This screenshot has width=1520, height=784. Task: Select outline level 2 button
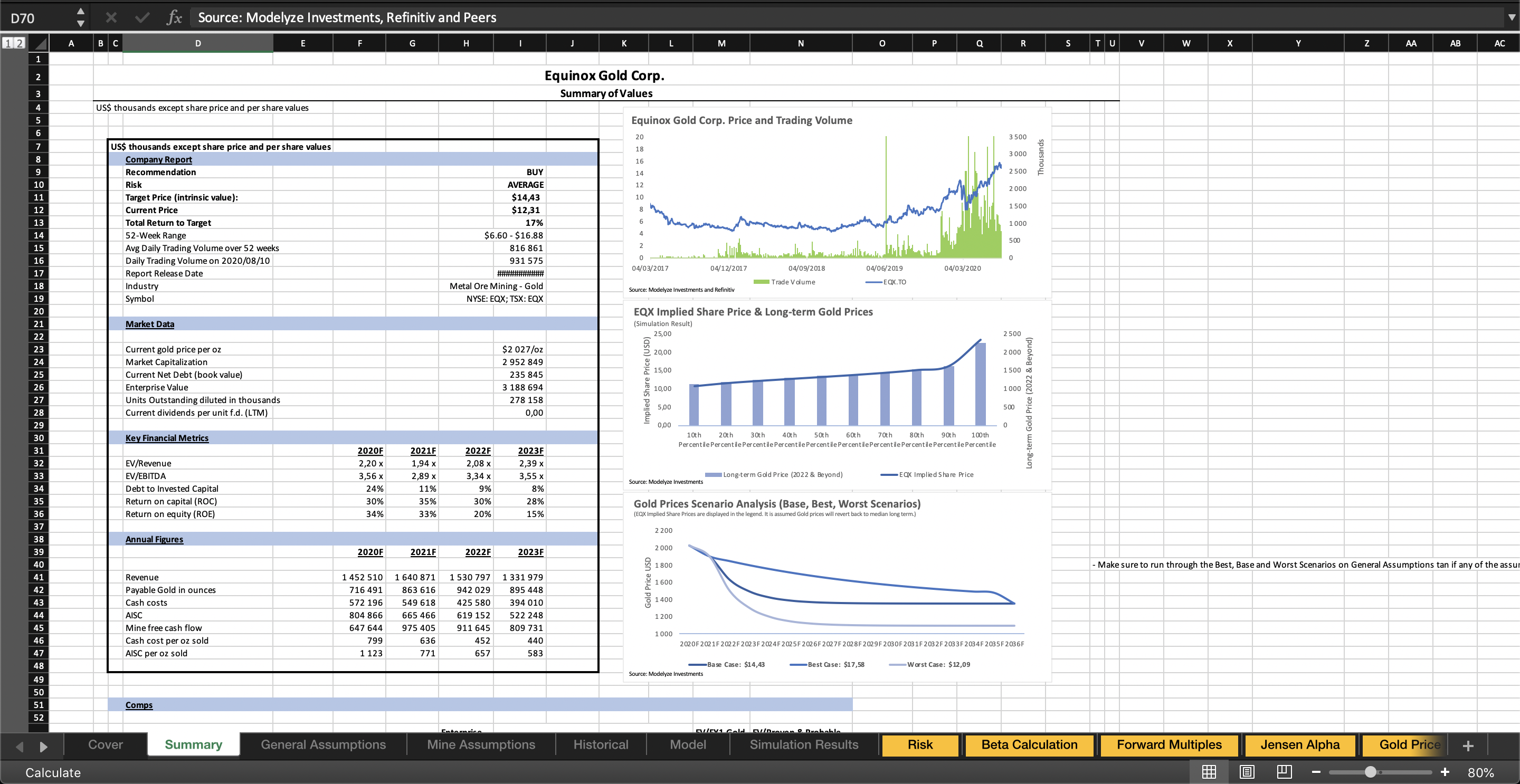click(x=20, y=43)
